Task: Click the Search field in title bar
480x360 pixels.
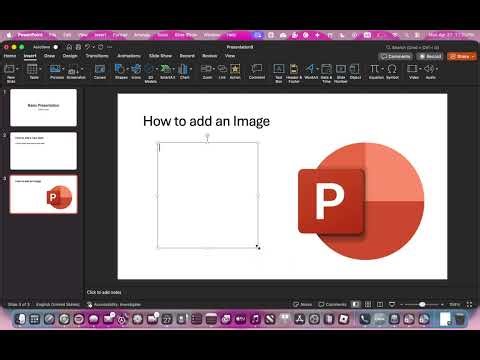Action: tap(412, 47)
